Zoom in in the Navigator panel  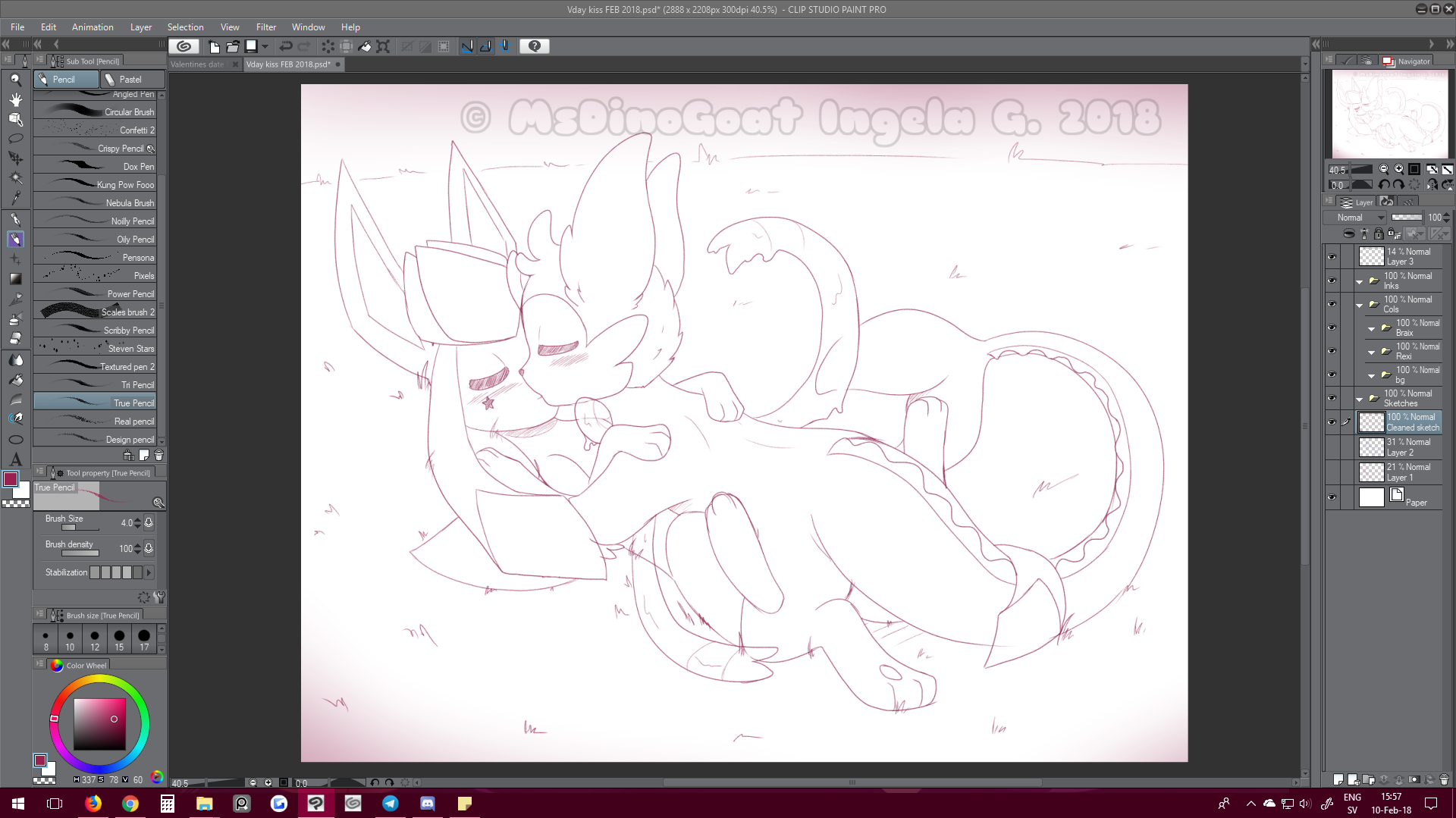1399,169
